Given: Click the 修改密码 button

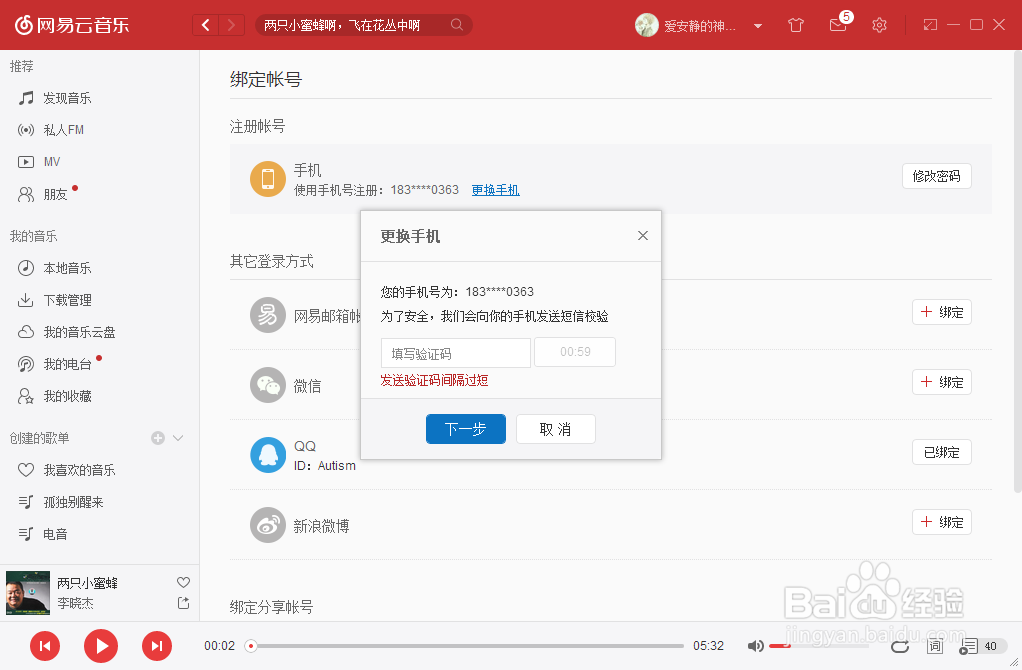Looking at the screenshot, I should click(937, 176).
